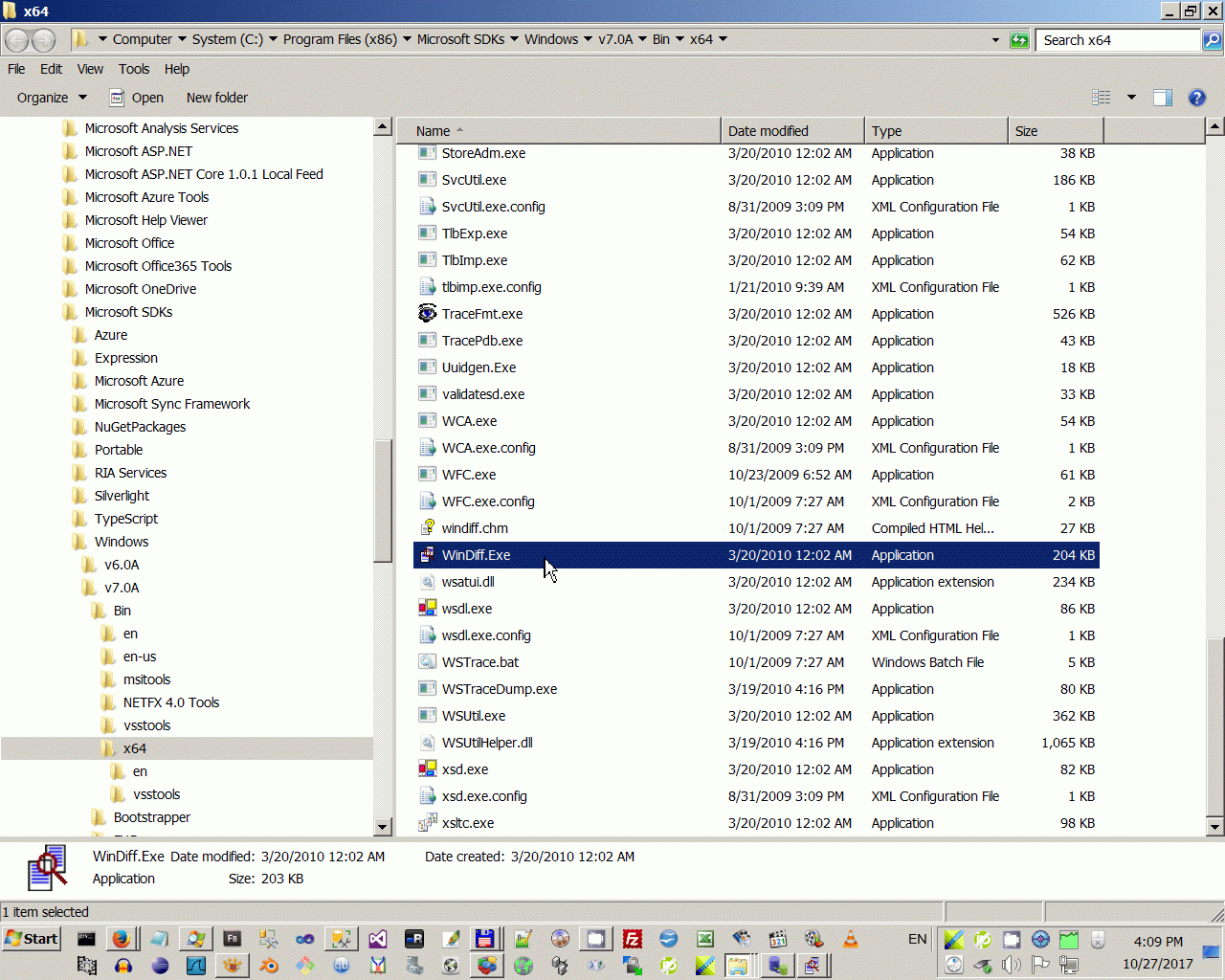Image resolution: width=1225 pixels, height=980 pixels.
Task: Open the address bar history dropdown
Action: coord(995,40)
